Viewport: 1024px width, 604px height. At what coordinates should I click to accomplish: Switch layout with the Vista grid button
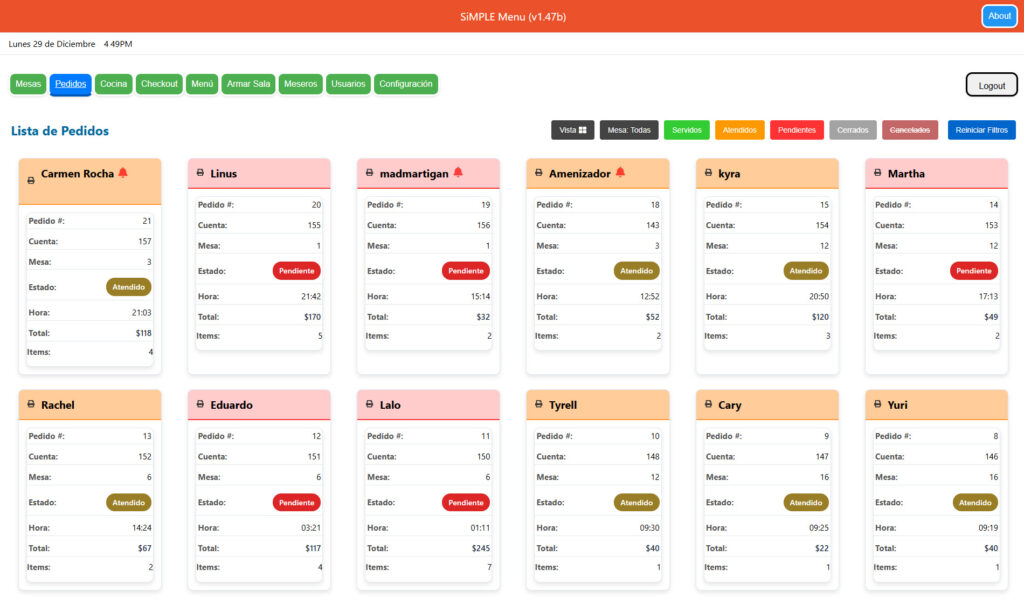click(x=572, y=130)
